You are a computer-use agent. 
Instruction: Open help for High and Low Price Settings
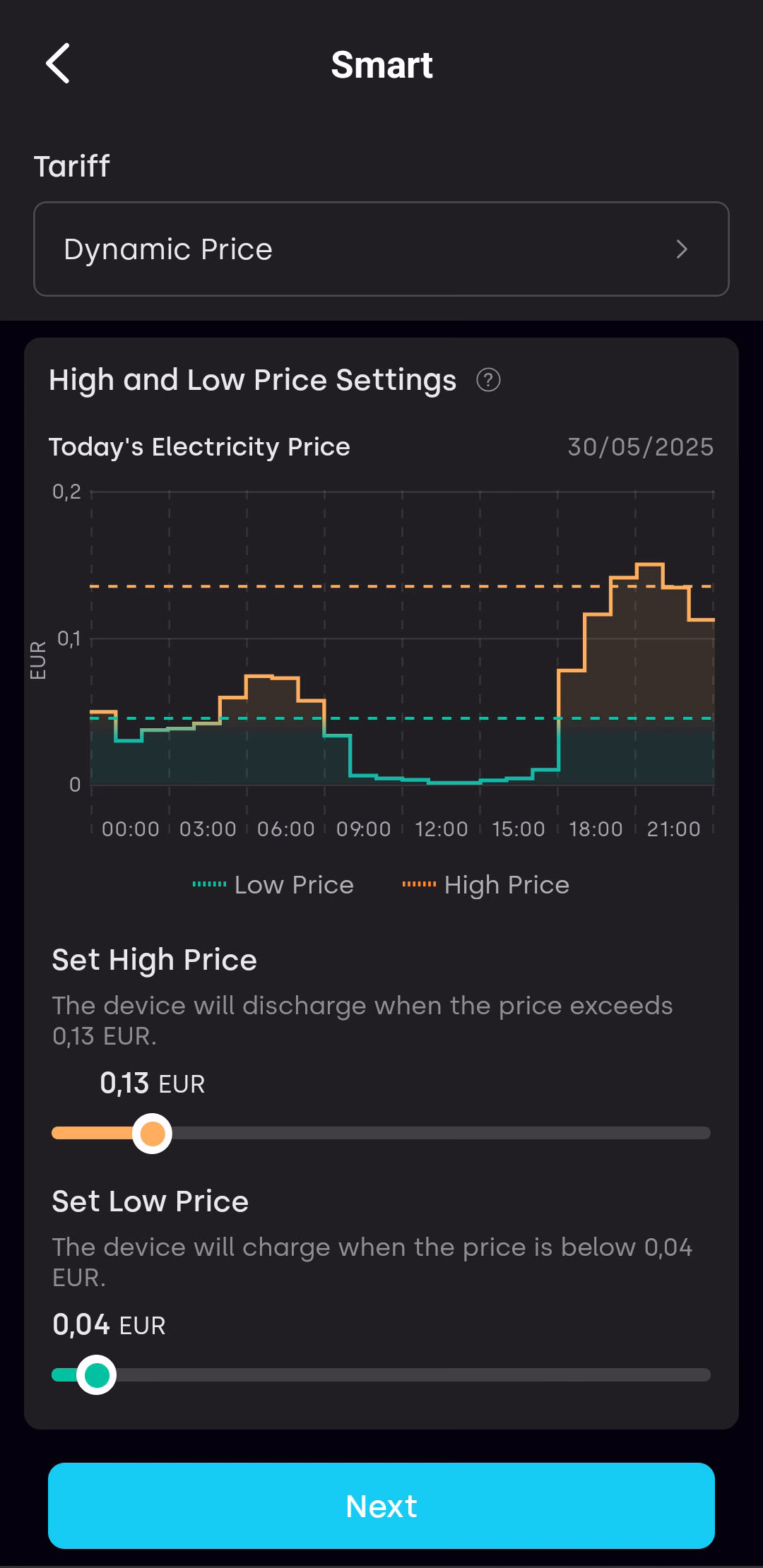(x=488, y=380)
